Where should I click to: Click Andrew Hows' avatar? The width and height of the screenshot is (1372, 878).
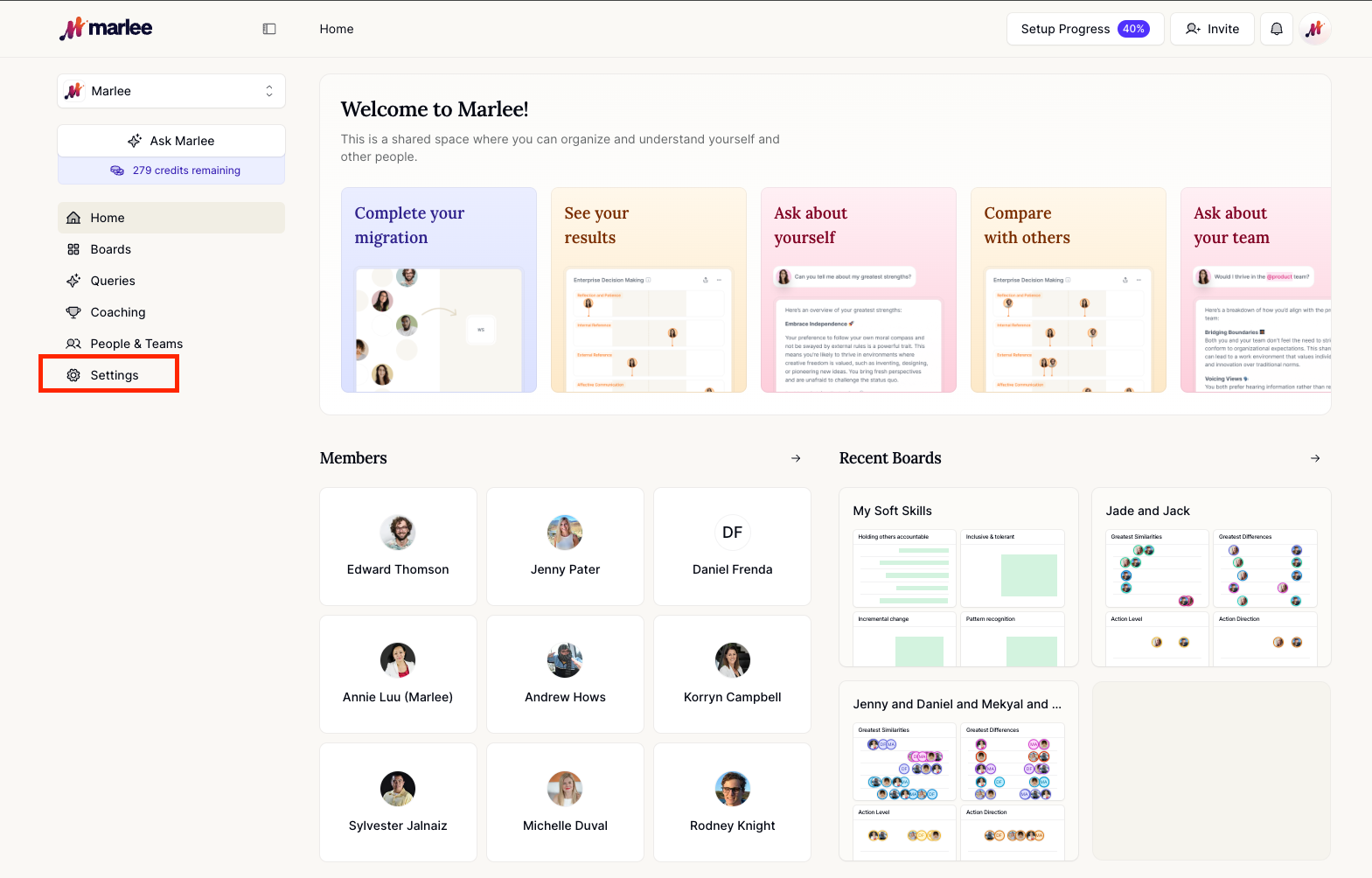tap(565, 660)
